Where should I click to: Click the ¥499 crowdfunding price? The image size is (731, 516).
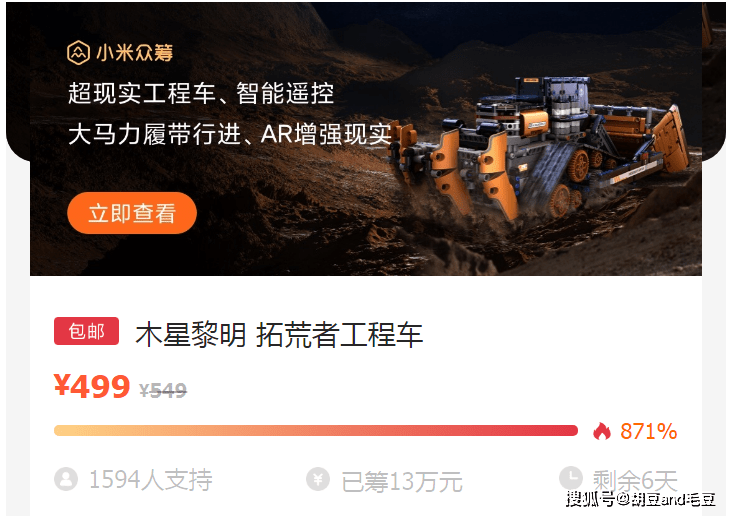92,386
